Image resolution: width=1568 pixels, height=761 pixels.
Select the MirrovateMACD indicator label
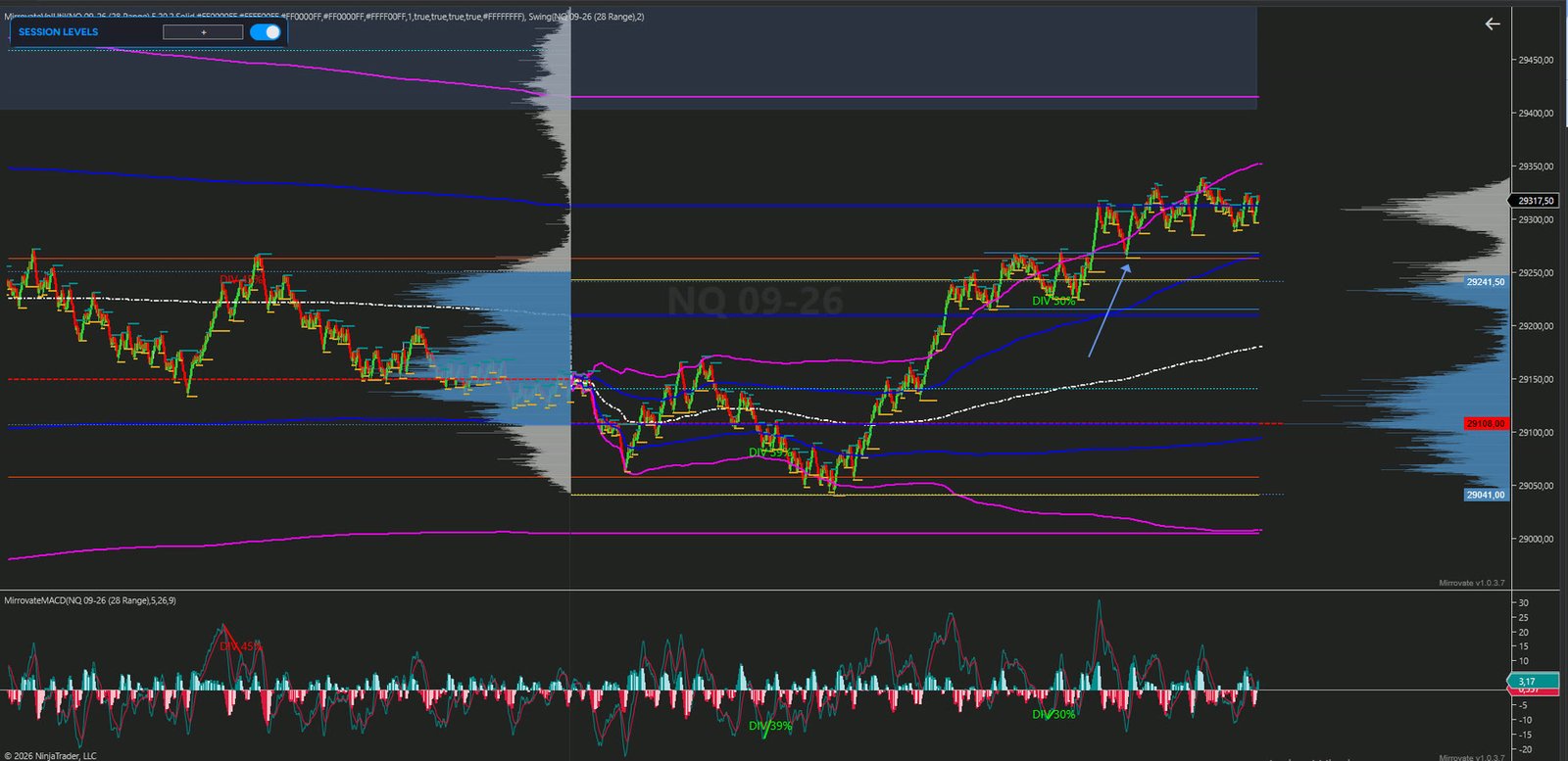(90, 600)
